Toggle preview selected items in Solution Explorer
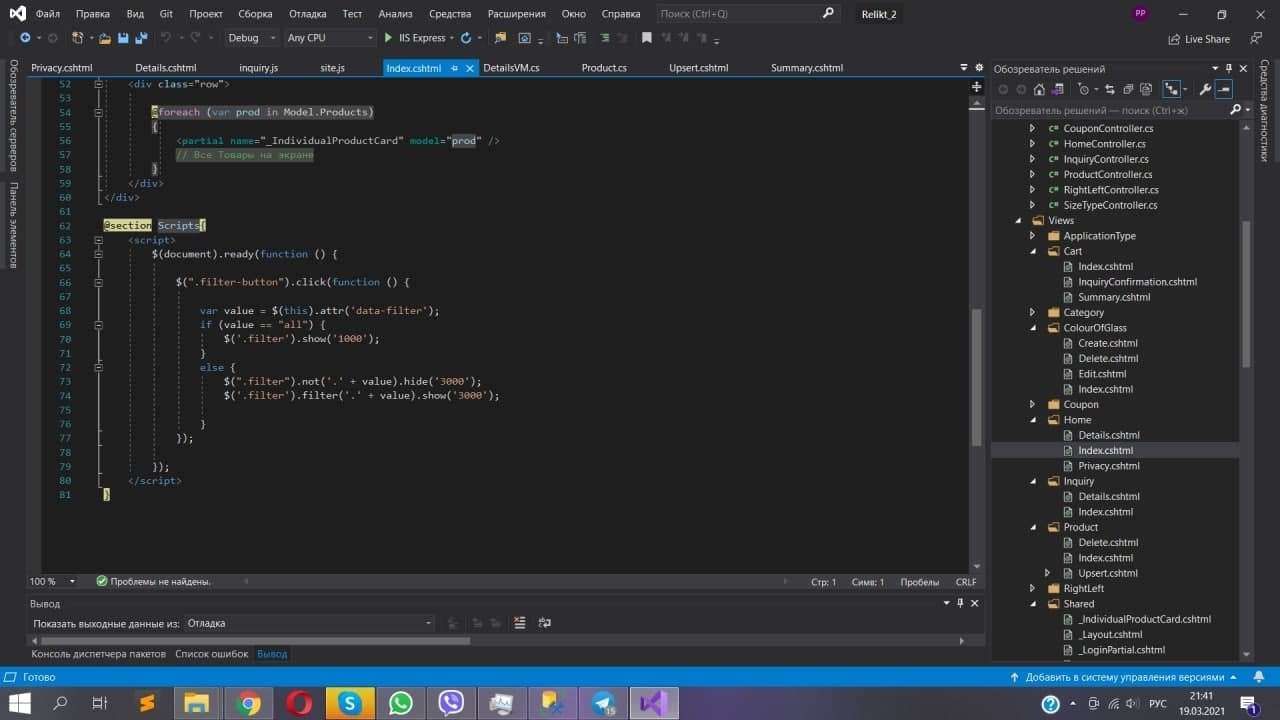The width and height of the screenshot is (1280, 720). pyautogui.click(x=1224, y=89)
